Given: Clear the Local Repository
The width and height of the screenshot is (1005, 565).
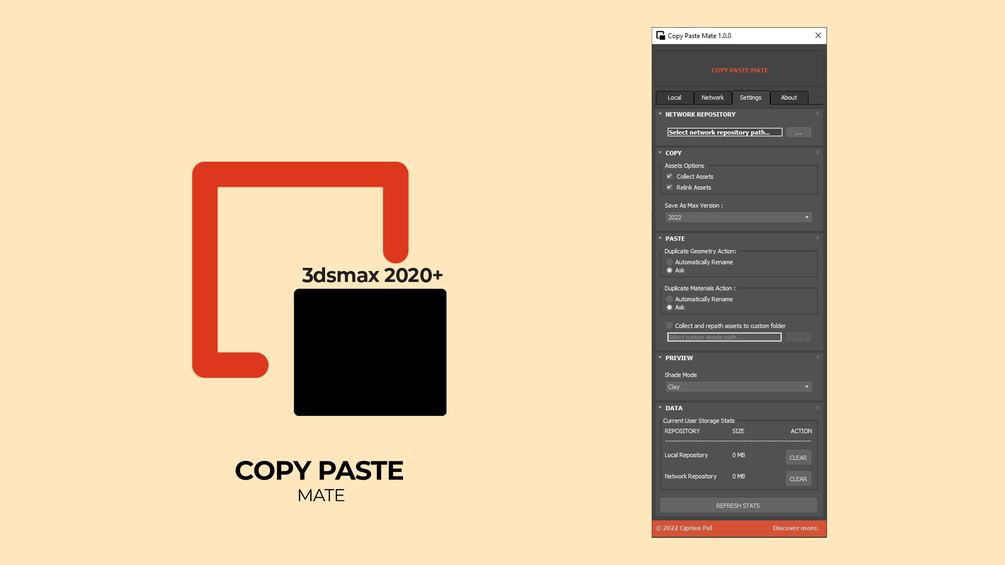Looking at the screenshot, I should [x=799, y=457].
